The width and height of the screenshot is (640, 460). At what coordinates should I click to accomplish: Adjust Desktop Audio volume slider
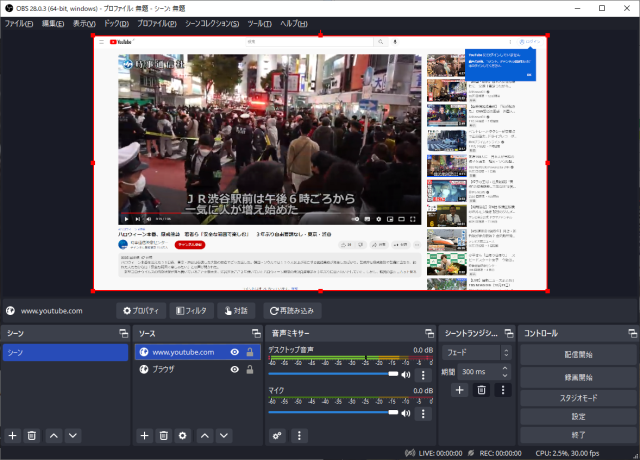333,374
